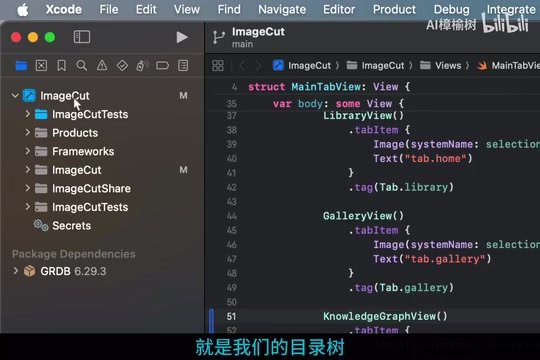Select the Frameworks folder row

(x=102, y=151)
